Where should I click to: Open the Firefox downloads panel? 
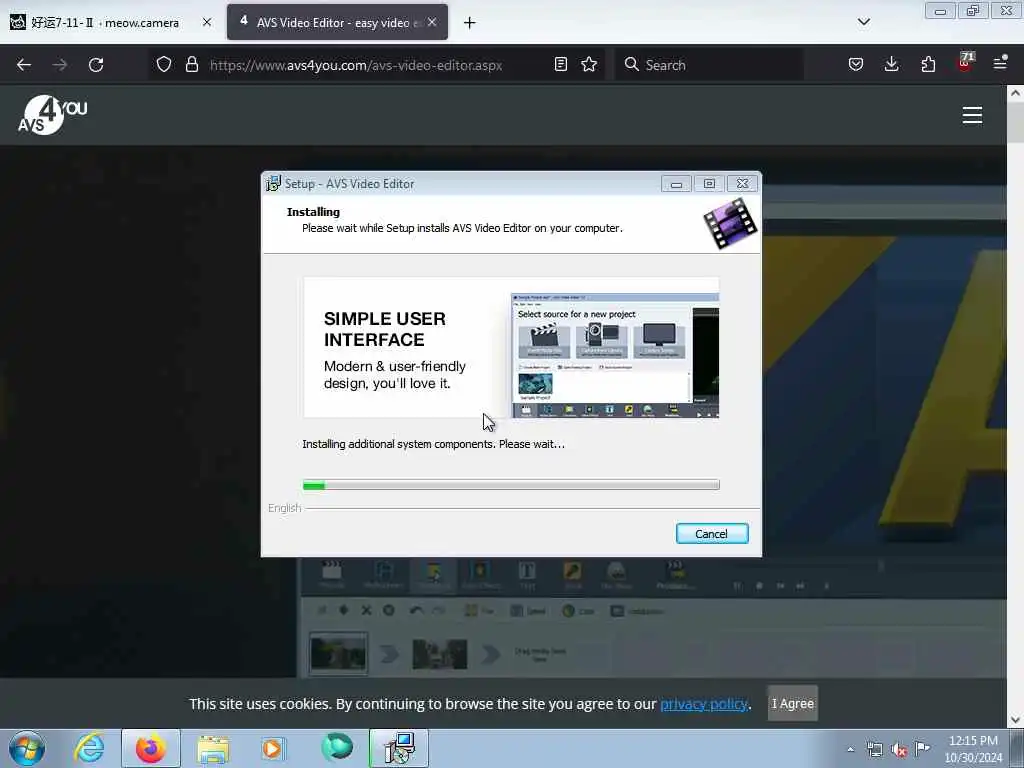click(891, 65)
